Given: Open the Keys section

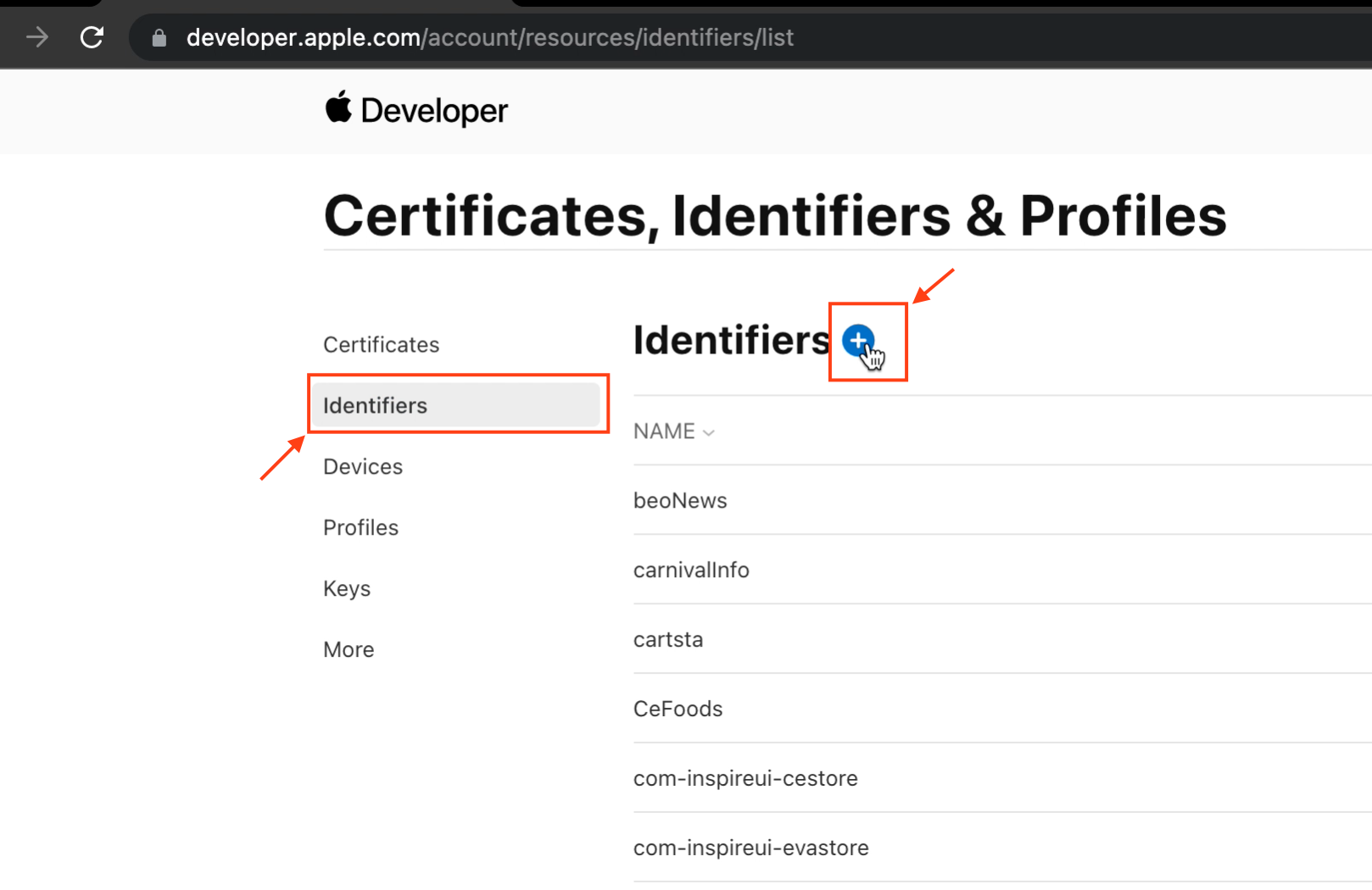Looking at the screenshot, I should click(x=347, y=589).
